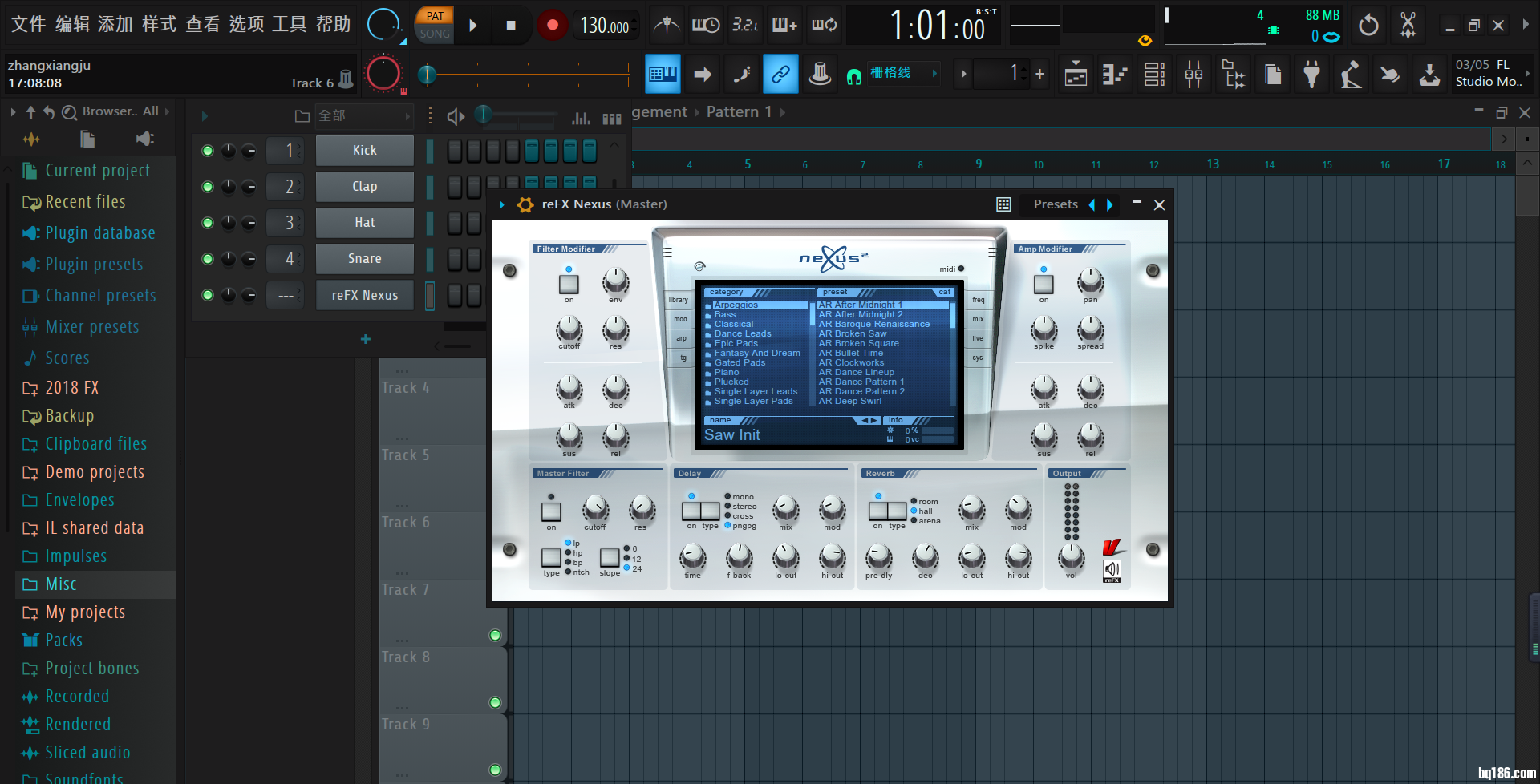Open the 帮助 menu

[333, 24]
